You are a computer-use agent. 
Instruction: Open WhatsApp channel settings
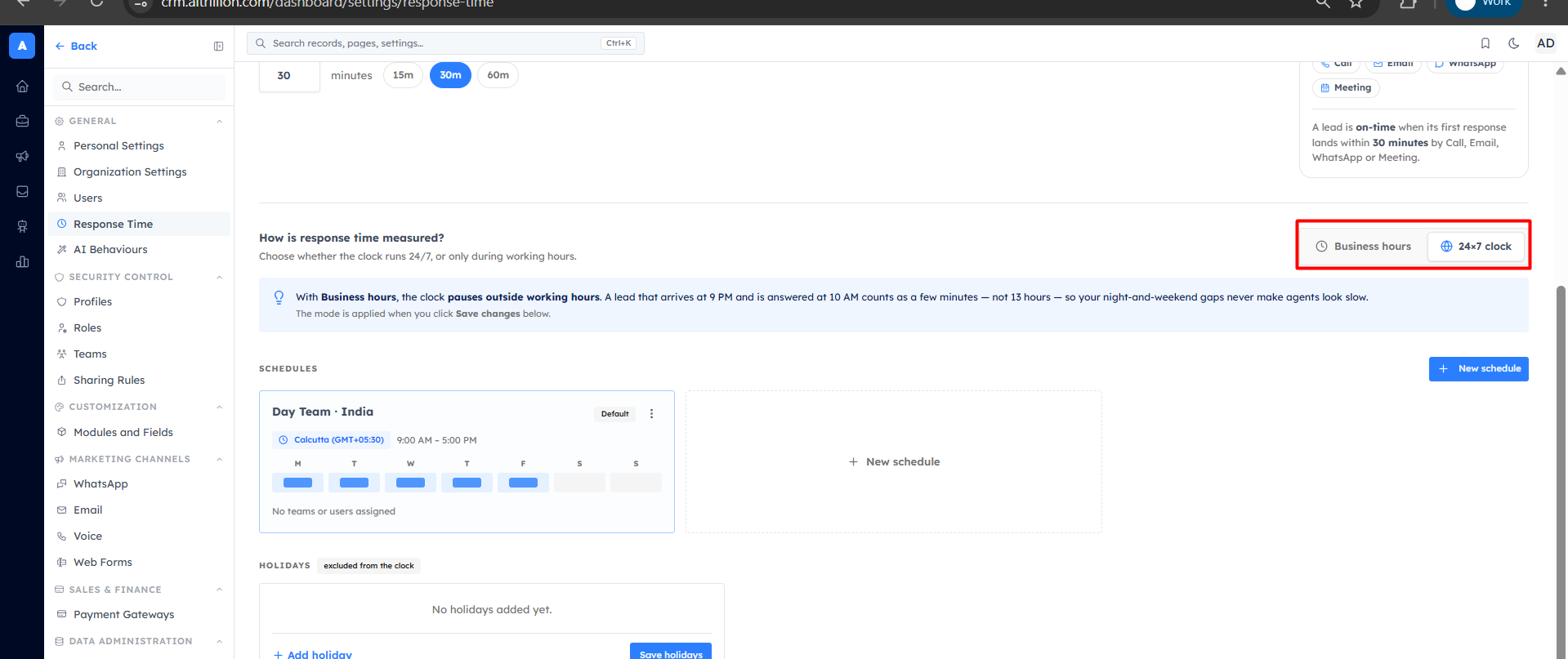(x=139, y=484)
